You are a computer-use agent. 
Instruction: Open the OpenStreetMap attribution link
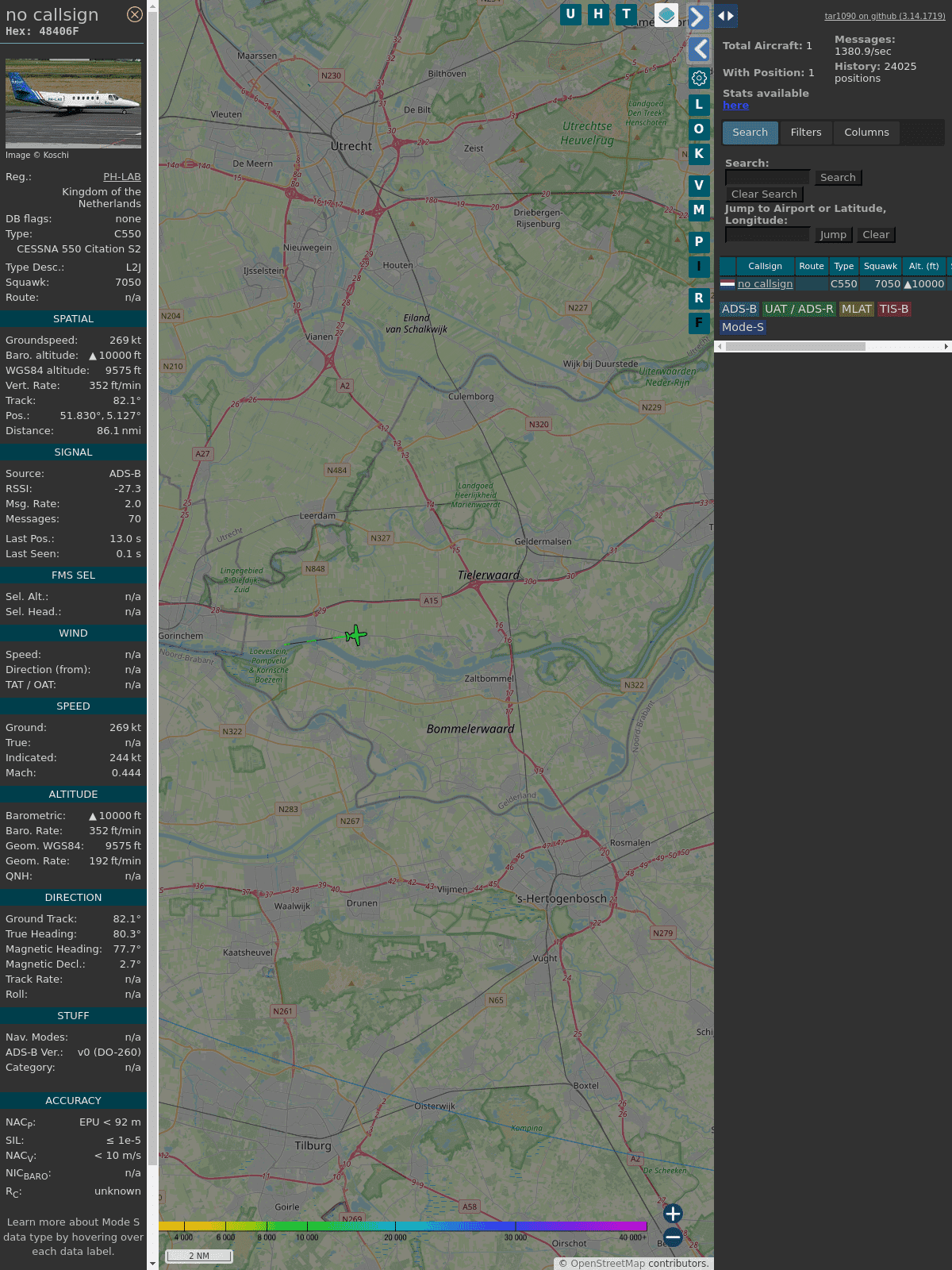(x=608, y=1264)
